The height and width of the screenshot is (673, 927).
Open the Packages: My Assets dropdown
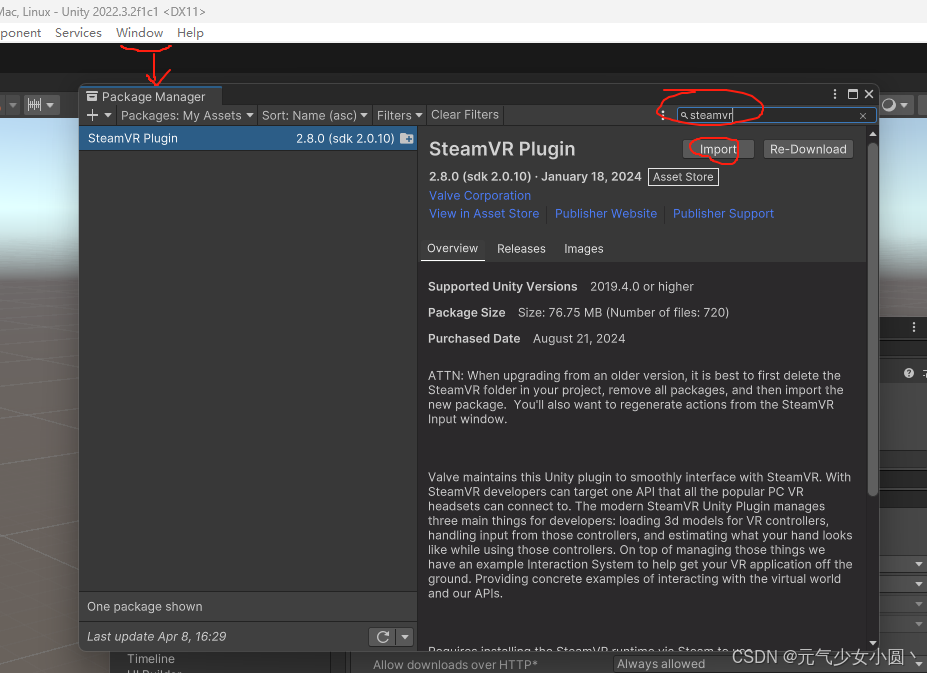[187, 115]
